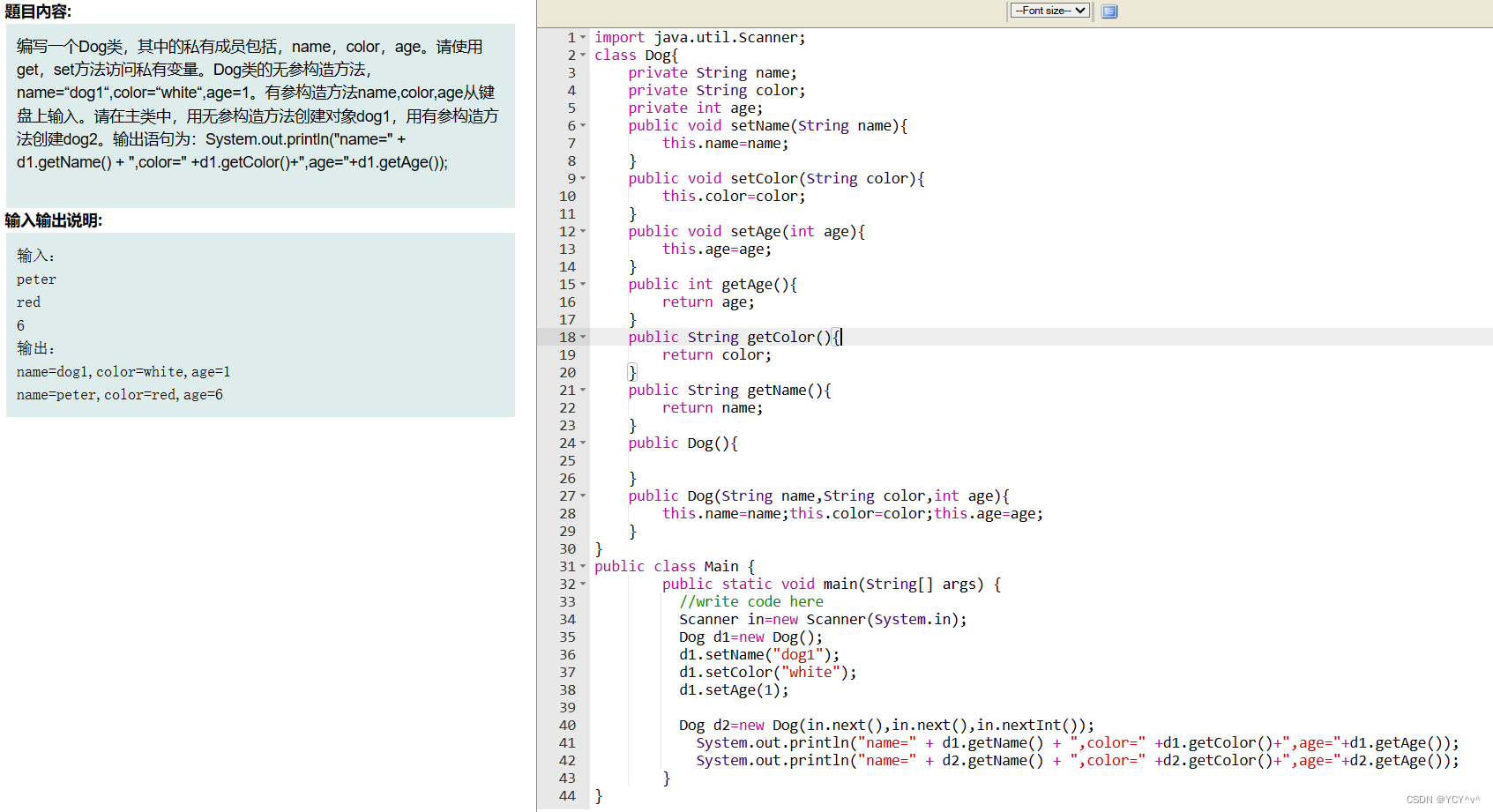Fold the getAge method at line 15
Image resolution: width=1493 pixels, height=812 pixels.
(x=583, y=284)
